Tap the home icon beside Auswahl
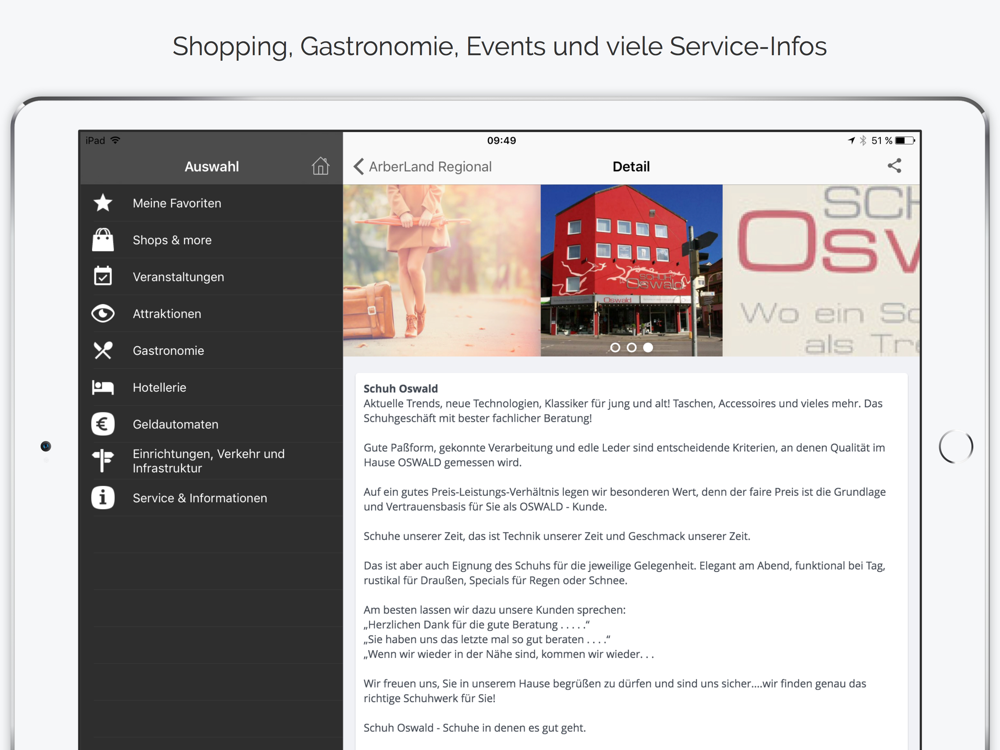This screenshot has width=1000, height=750. [320, 166]
